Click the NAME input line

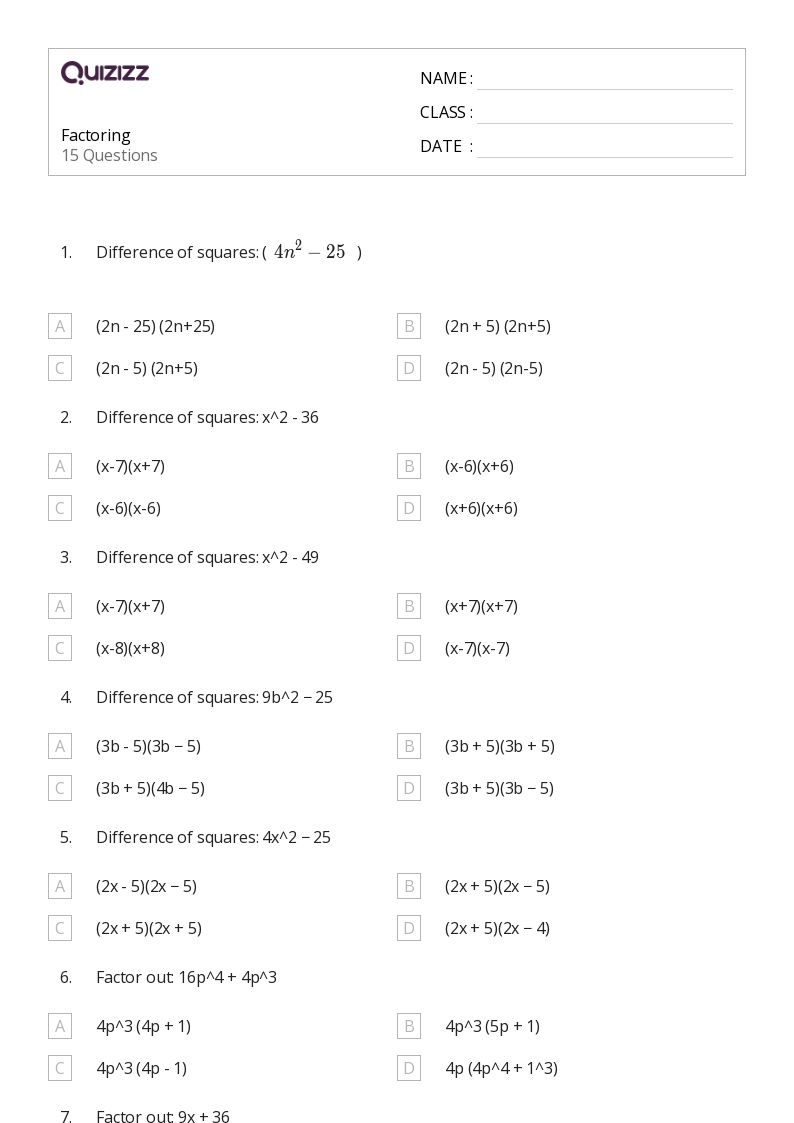605,80
